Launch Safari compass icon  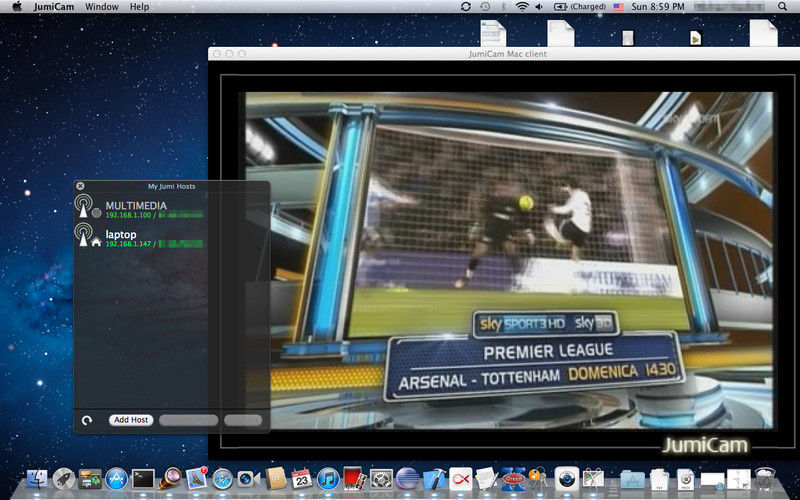223,479
